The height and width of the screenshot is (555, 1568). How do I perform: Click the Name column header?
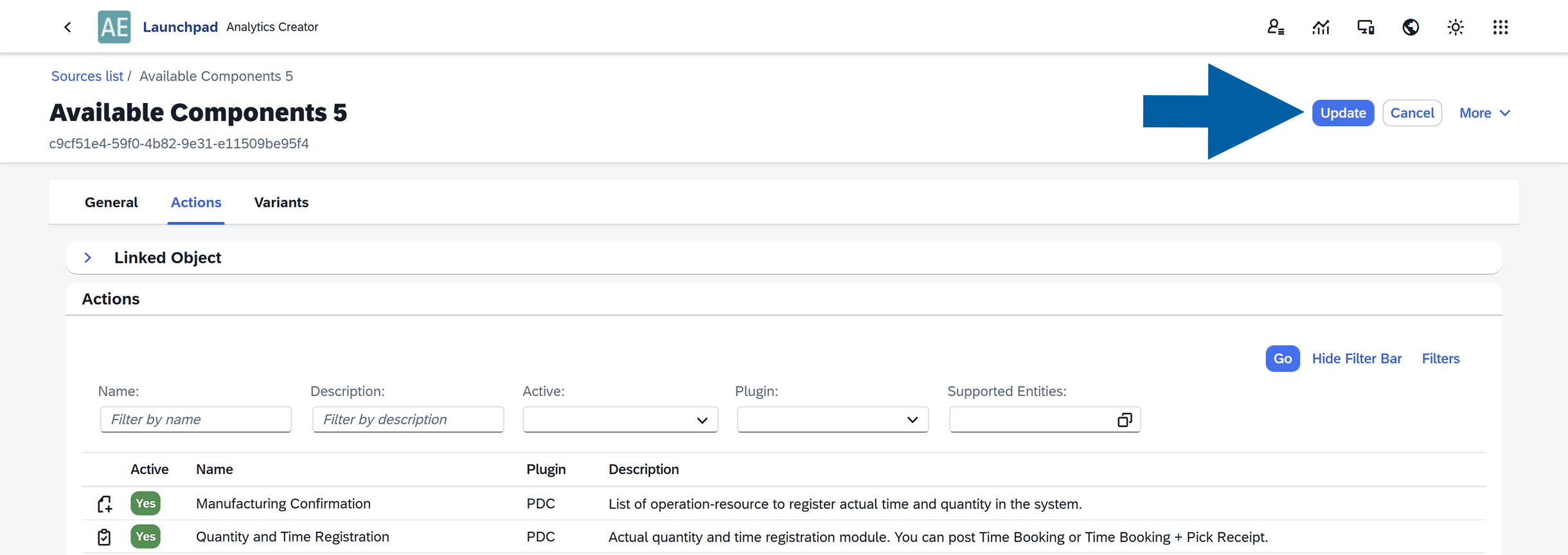(x=215, y=469)
